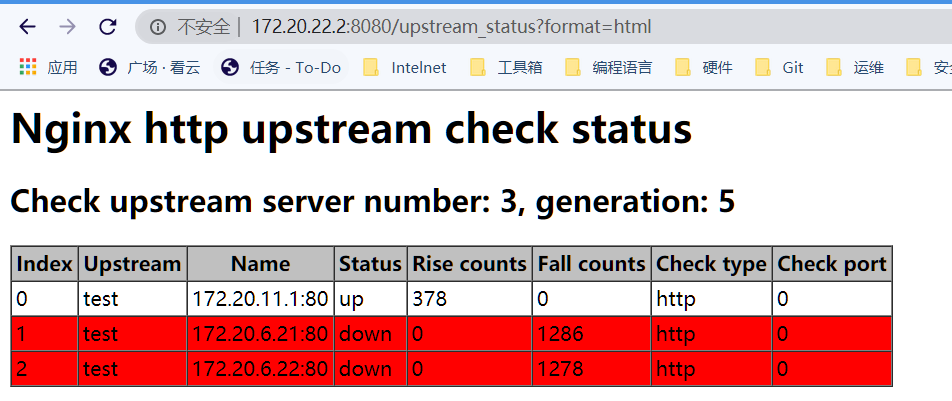The height and width of the screenshot is (401, 952).
Task: Go back with the browser back arrow
Action: tap(28, 27)
